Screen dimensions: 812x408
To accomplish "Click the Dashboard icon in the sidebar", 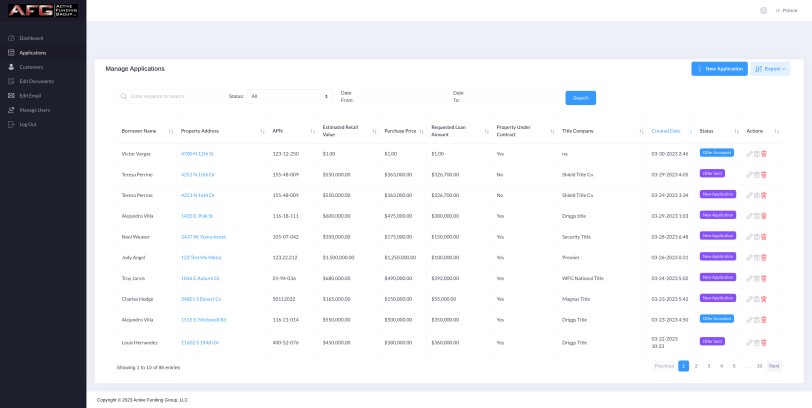I will pyautogui.click(x=10, y=38).
